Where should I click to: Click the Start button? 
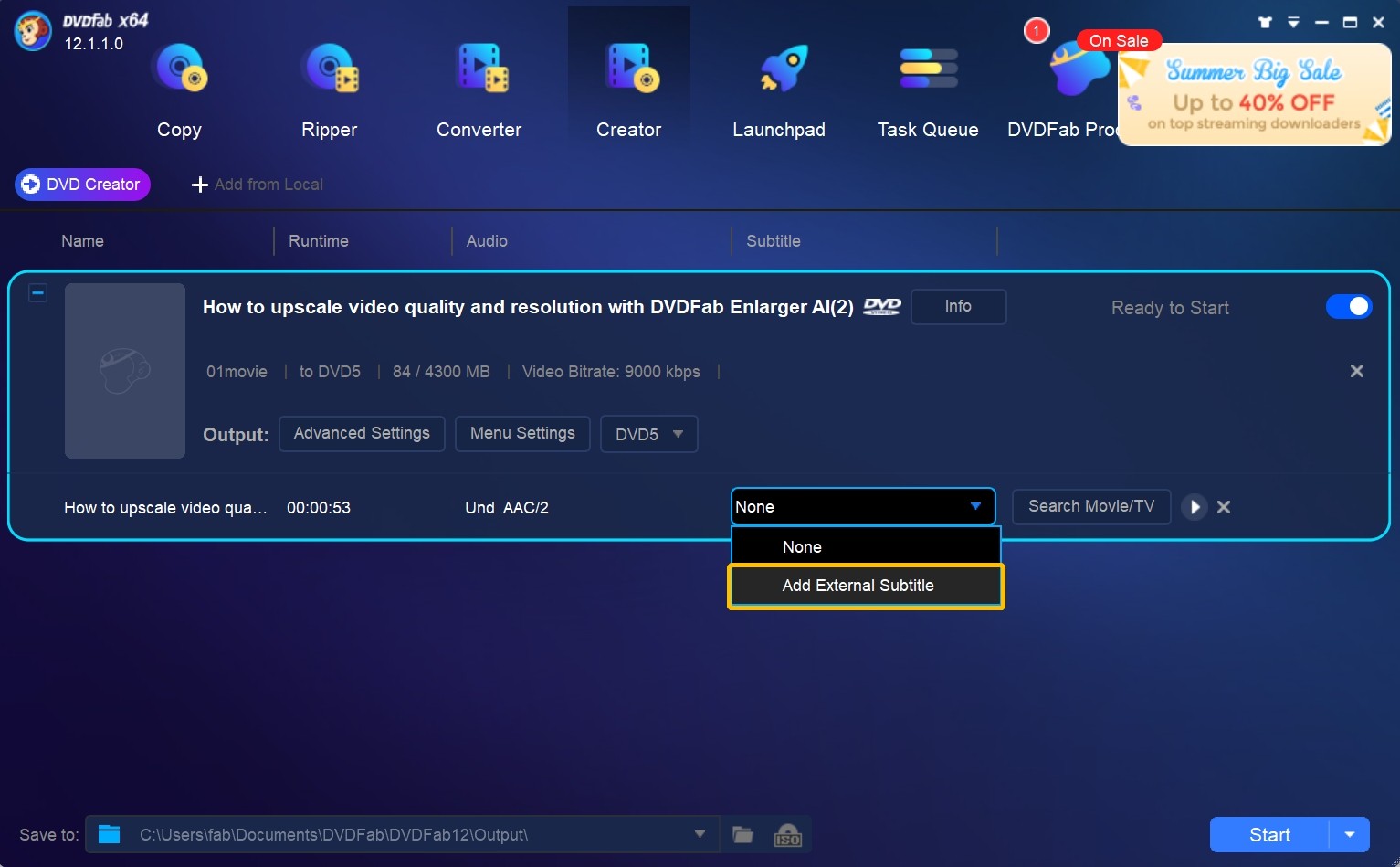pos(1269,835)
